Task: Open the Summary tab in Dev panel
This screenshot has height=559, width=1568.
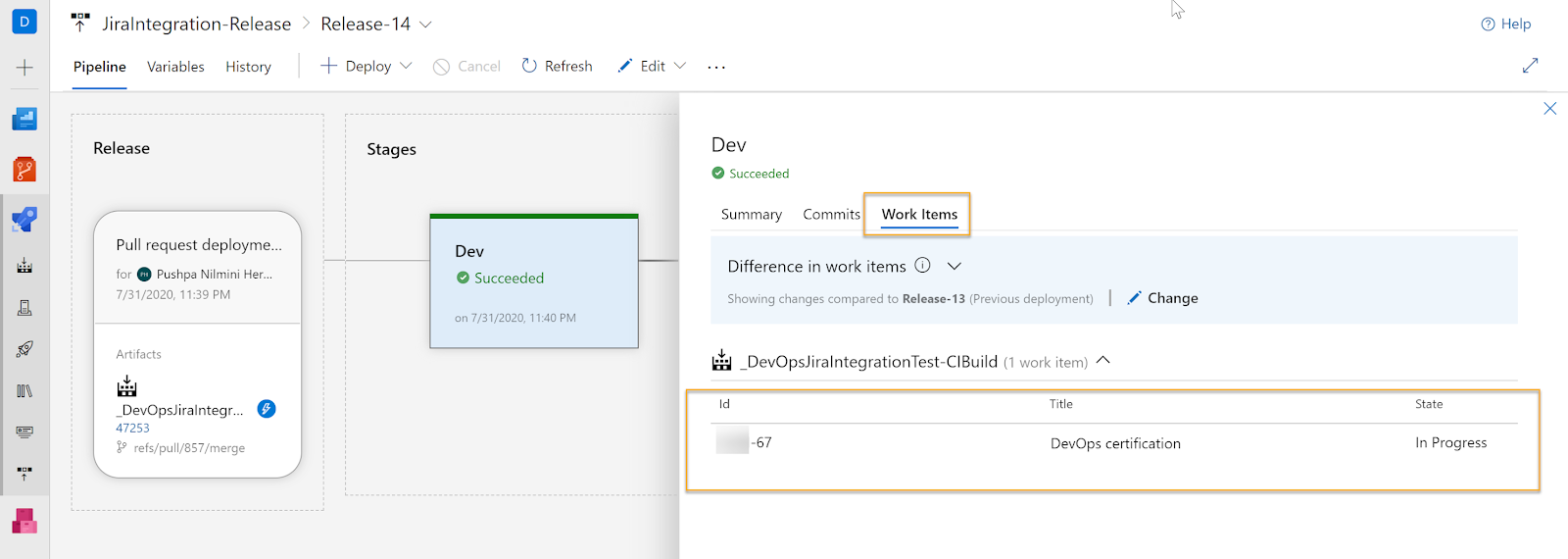Action: (752, 214)
